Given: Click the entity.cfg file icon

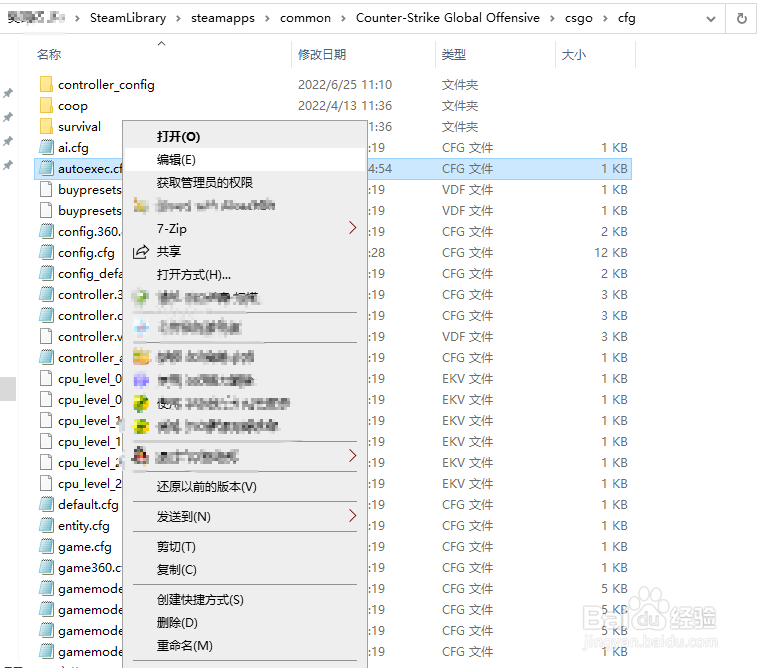Looking at the screenshot, I should (x=46, y=525).
